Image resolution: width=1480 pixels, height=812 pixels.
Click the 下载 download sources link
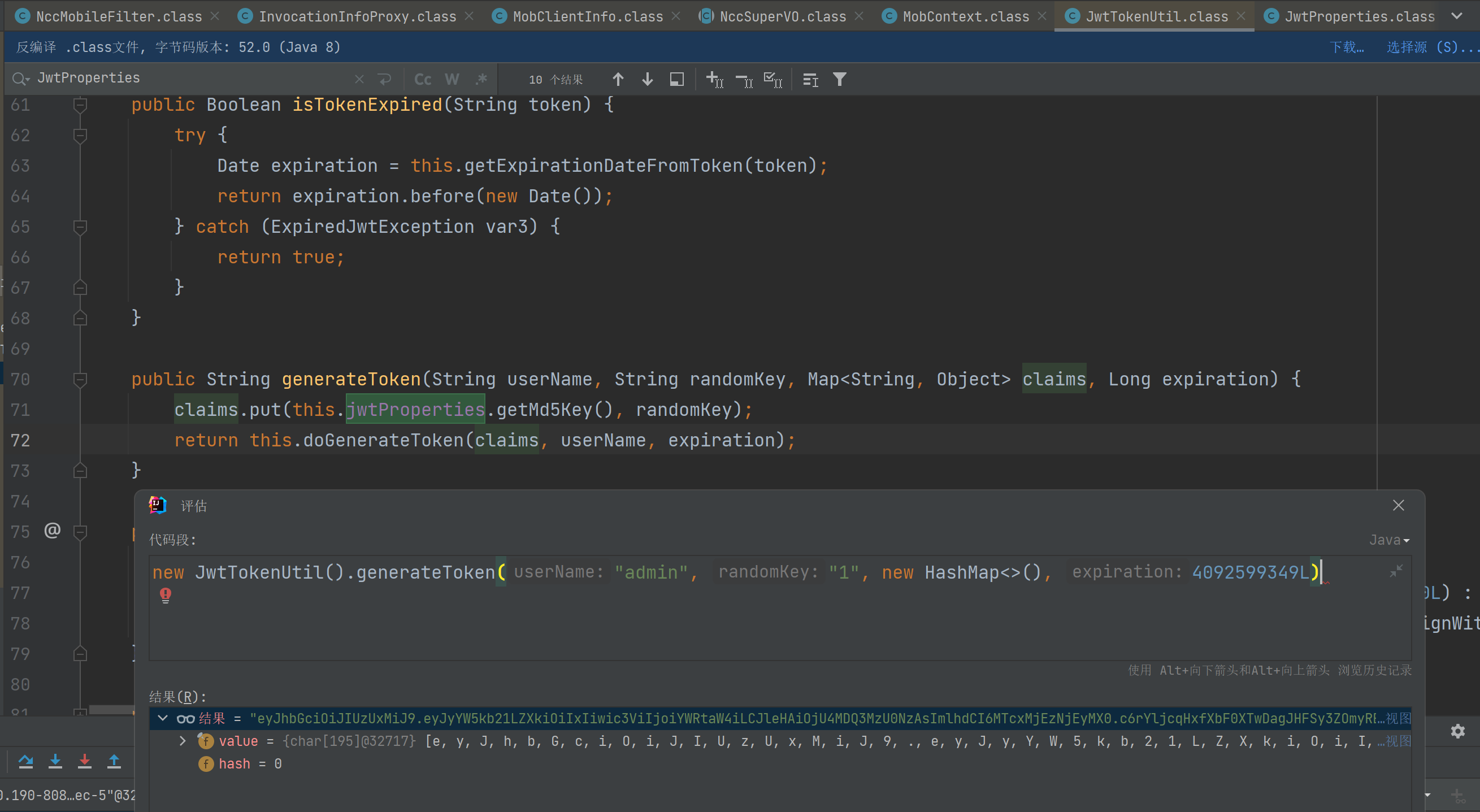pyautogui.click(x=1346, y=47)
